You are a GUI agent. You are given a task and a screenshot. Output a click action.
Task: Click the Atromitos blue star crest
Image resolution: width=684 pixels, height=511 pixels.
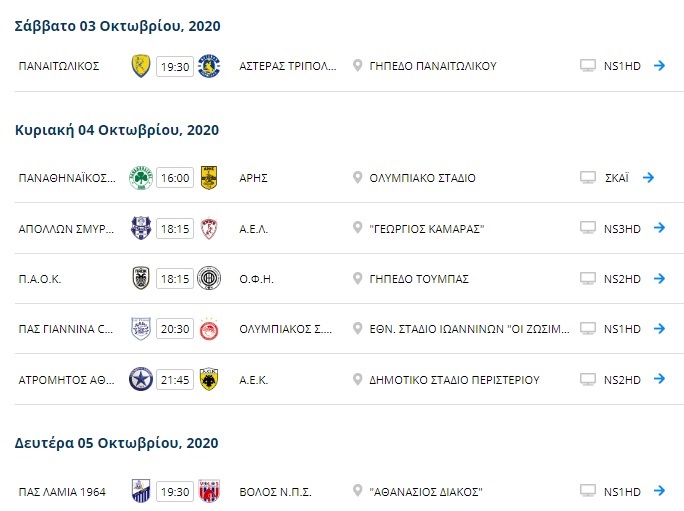pyautogui.click(x=141, y=380)
